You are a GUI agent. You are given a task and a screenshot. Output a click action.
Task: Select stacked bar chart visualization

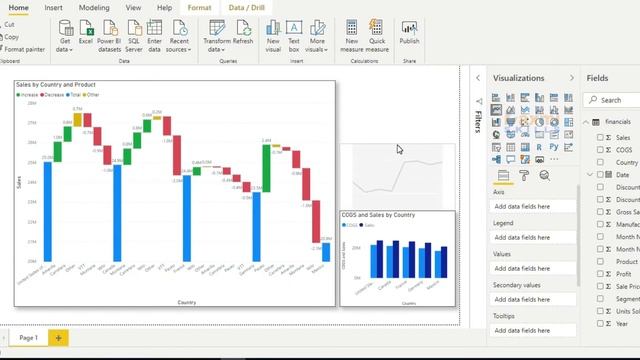[496, 97]
